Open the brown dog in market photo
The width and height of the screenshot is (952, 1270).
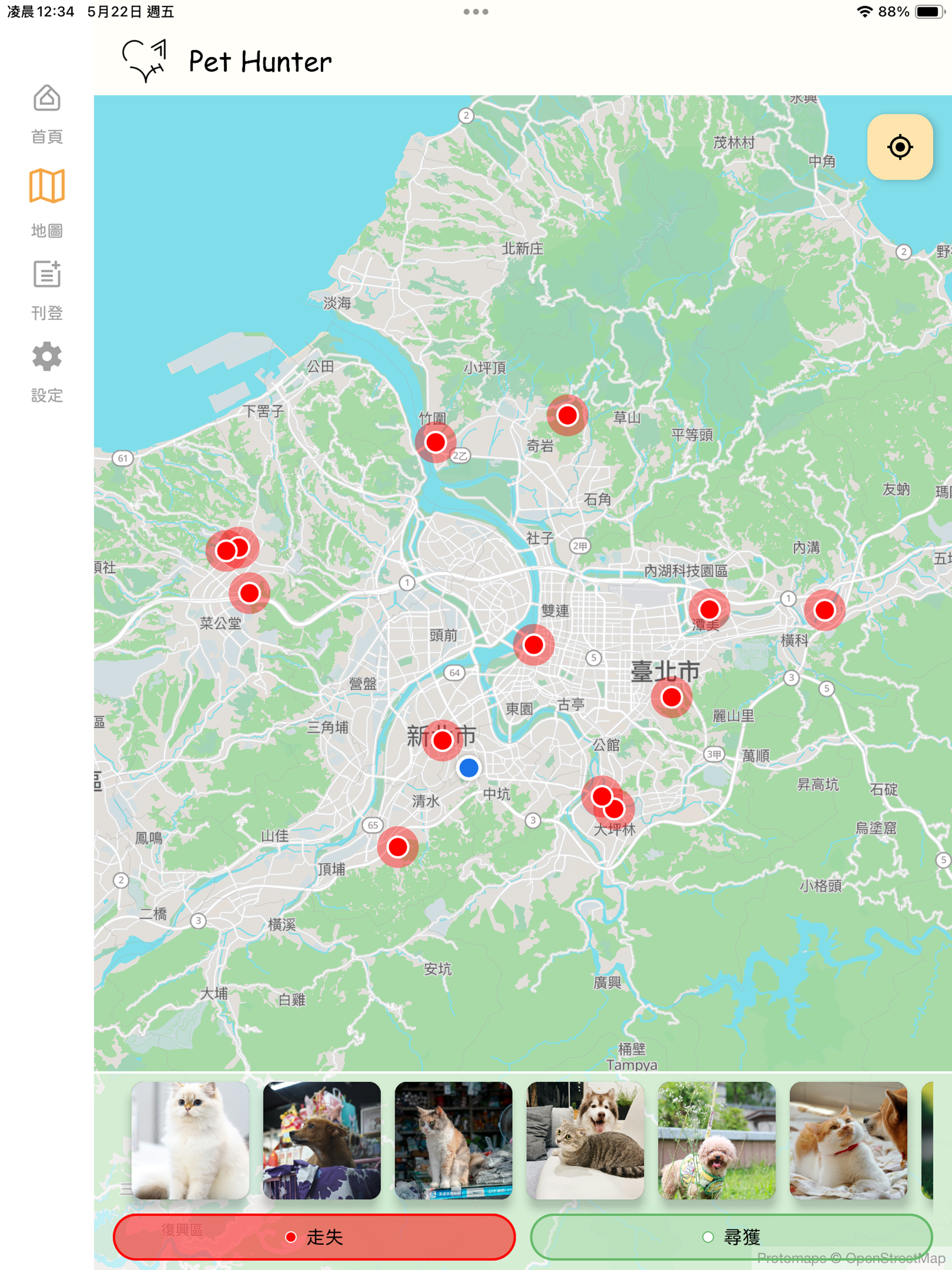point(322,1140)
